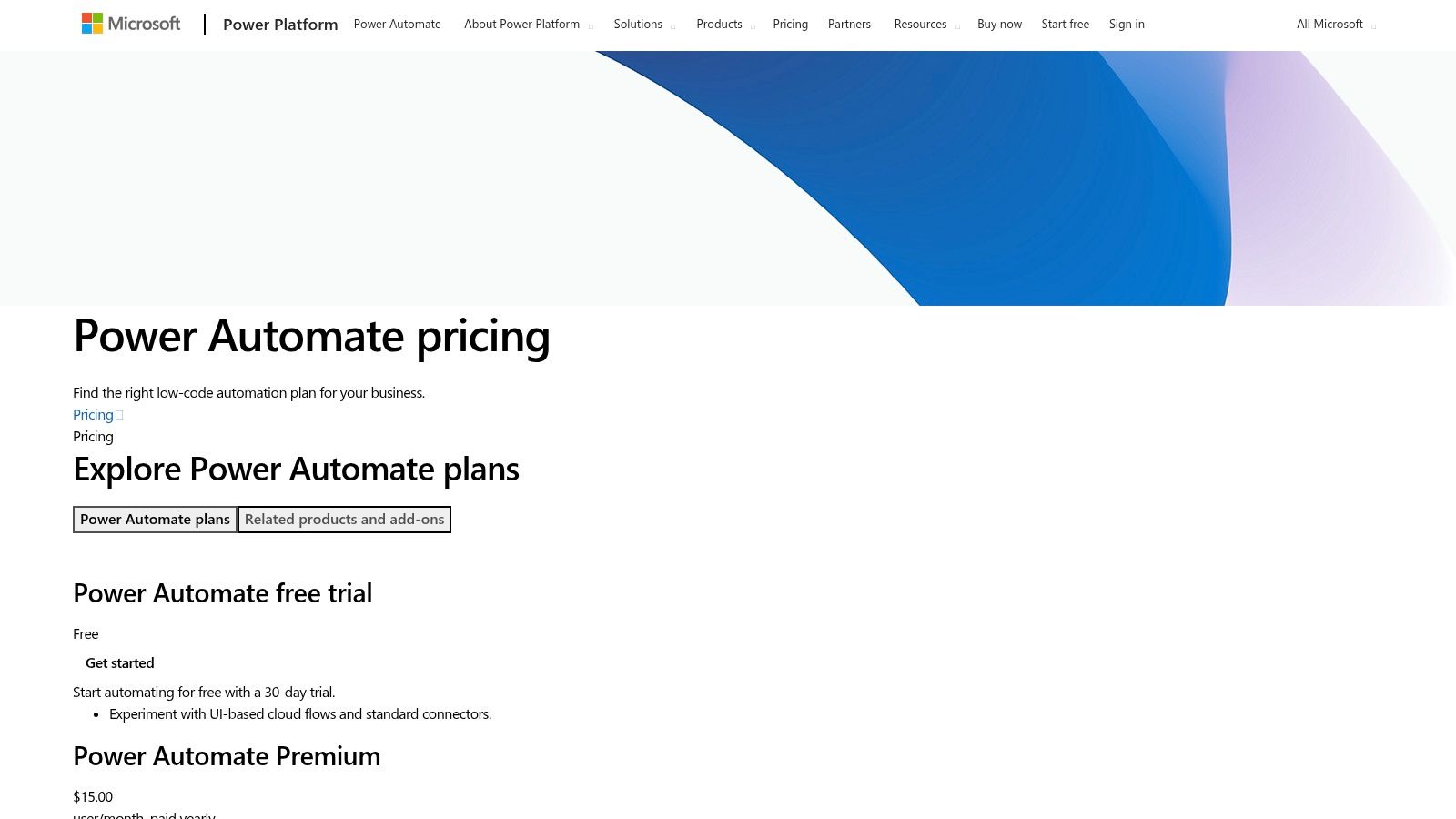Select the Power Automate plans tab

(x=155, y=519)
